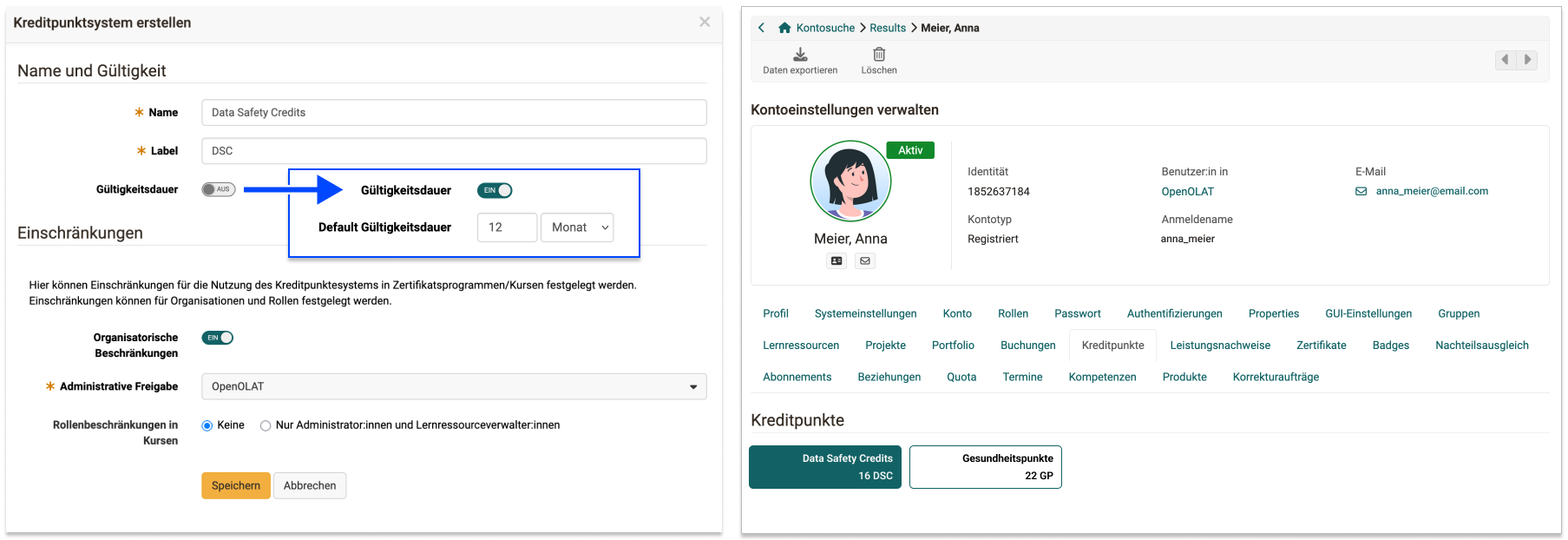The image size is (1568, 540).
Task: Go to previous user arrow
Action: point(1506,60)
